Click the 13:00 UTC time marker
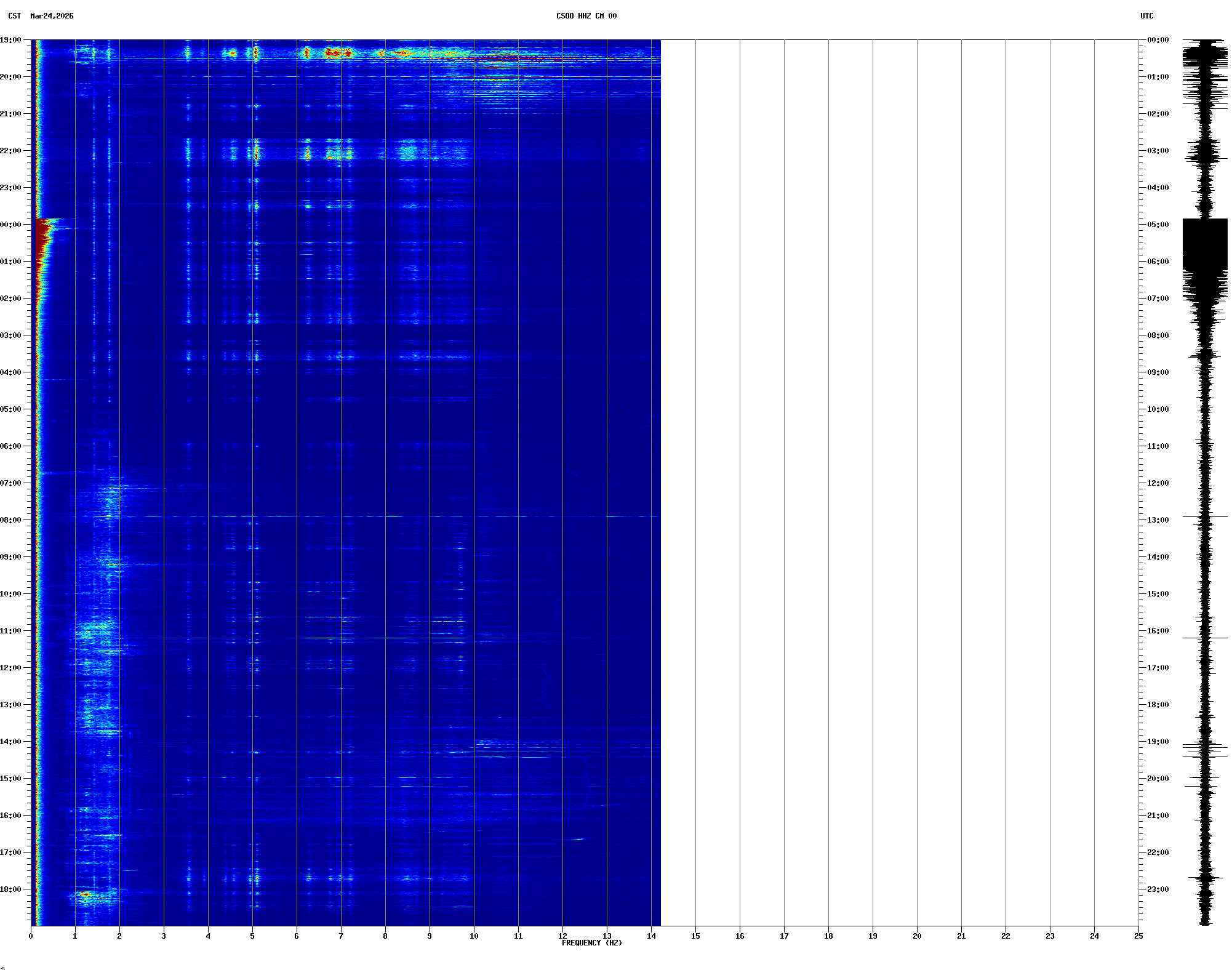This screenshot has height=975, width=1232. click(x=1158, y=520)
